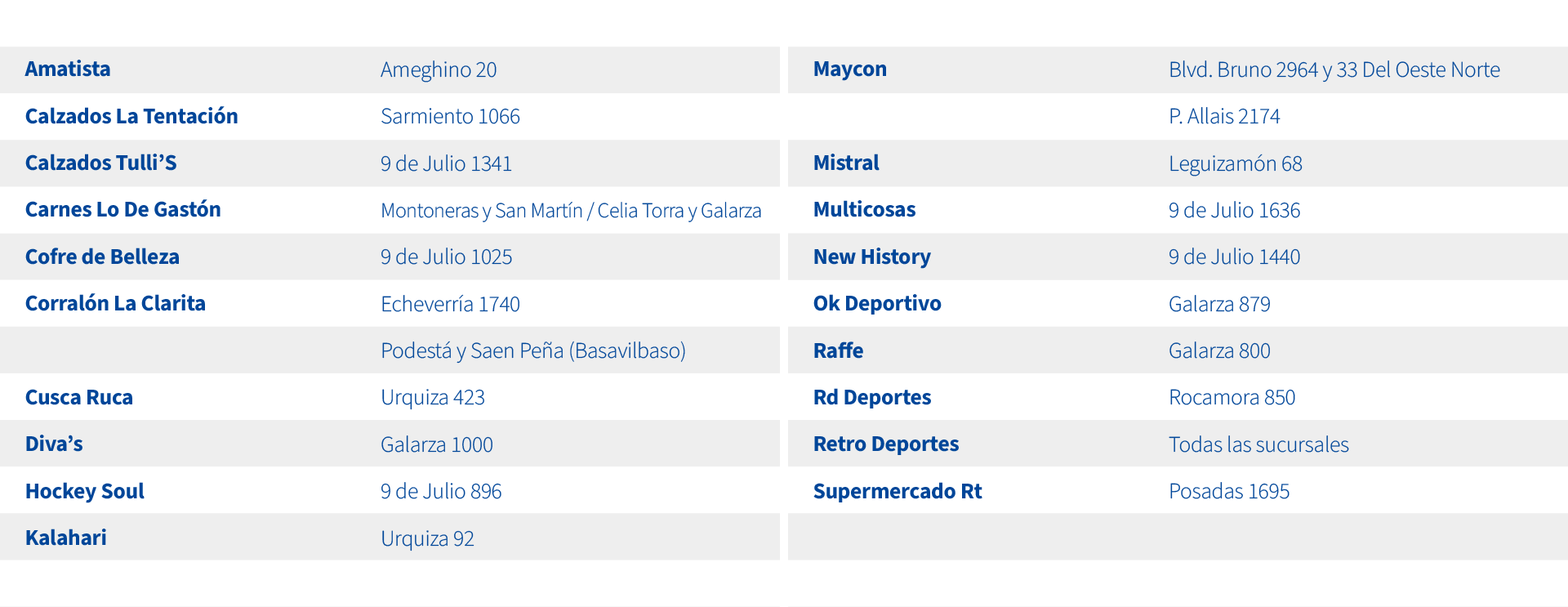Select Corralón La Clarita entry

click(115, 303)
